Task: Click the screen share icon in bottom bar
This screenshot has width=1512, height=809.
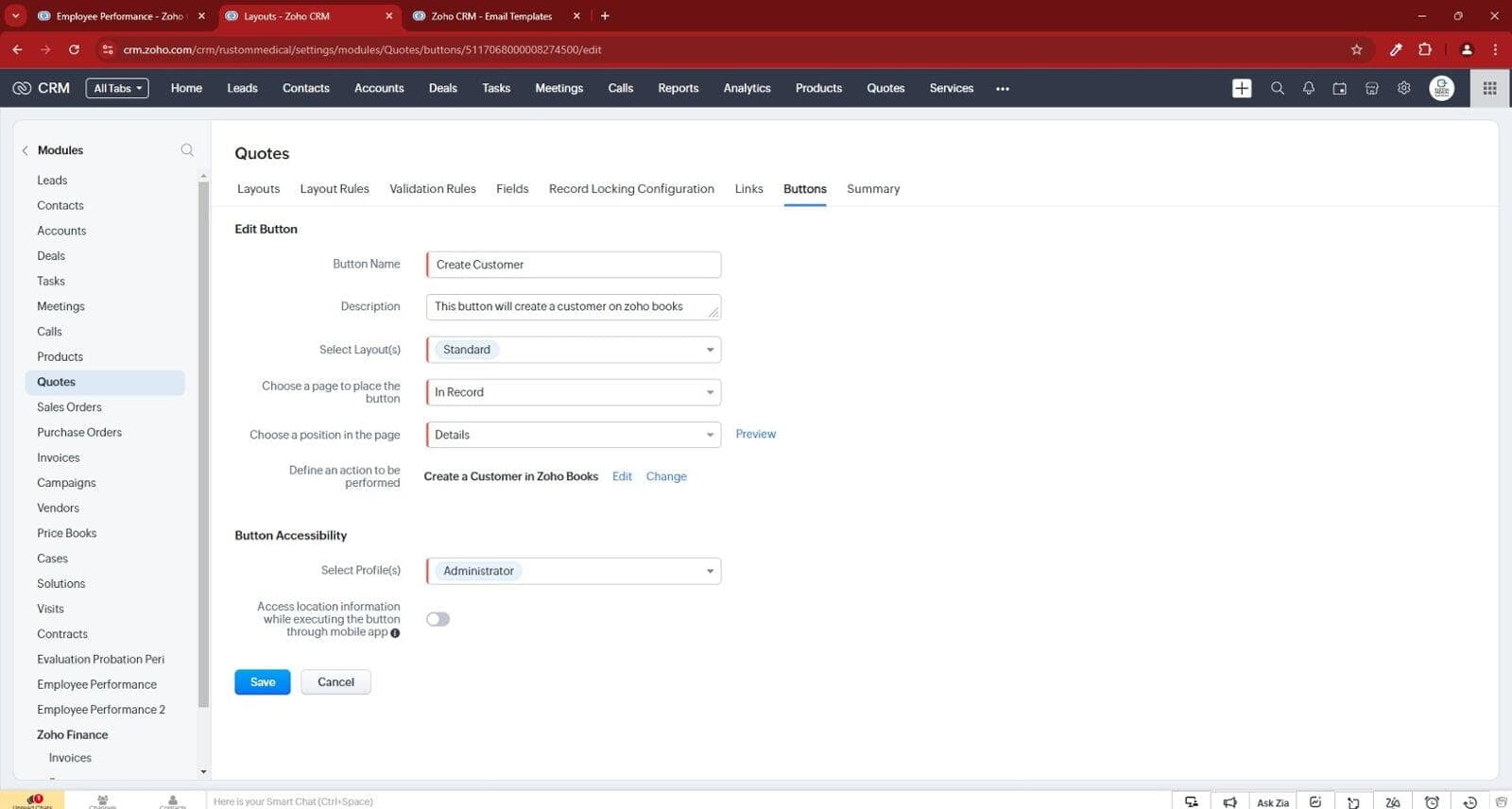Action: coord(1191,801)
